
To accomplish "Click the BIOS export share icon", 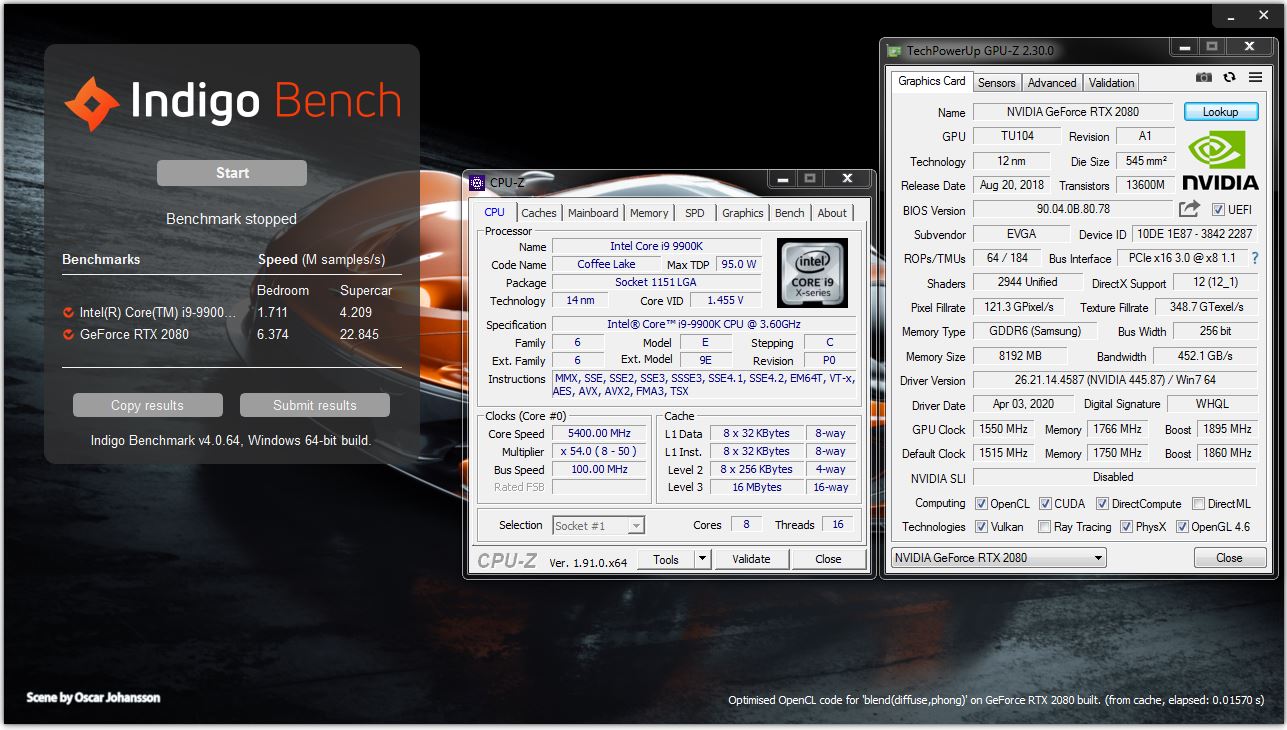I will coord(1189,209).
